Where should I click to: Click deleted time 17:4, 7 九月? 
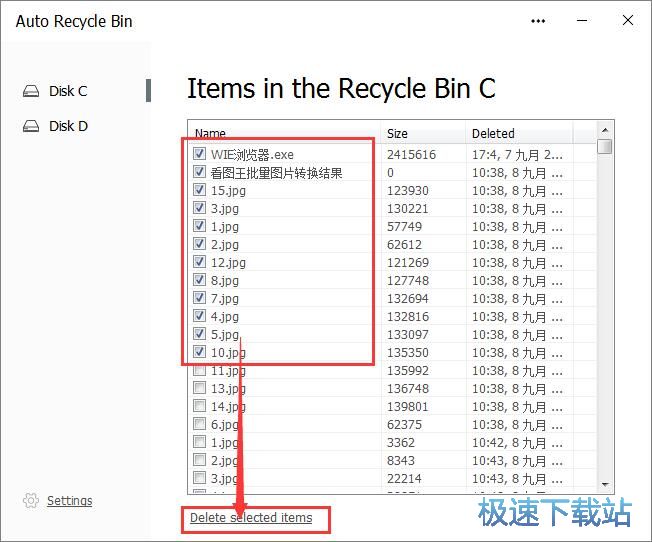pos(517,155)
